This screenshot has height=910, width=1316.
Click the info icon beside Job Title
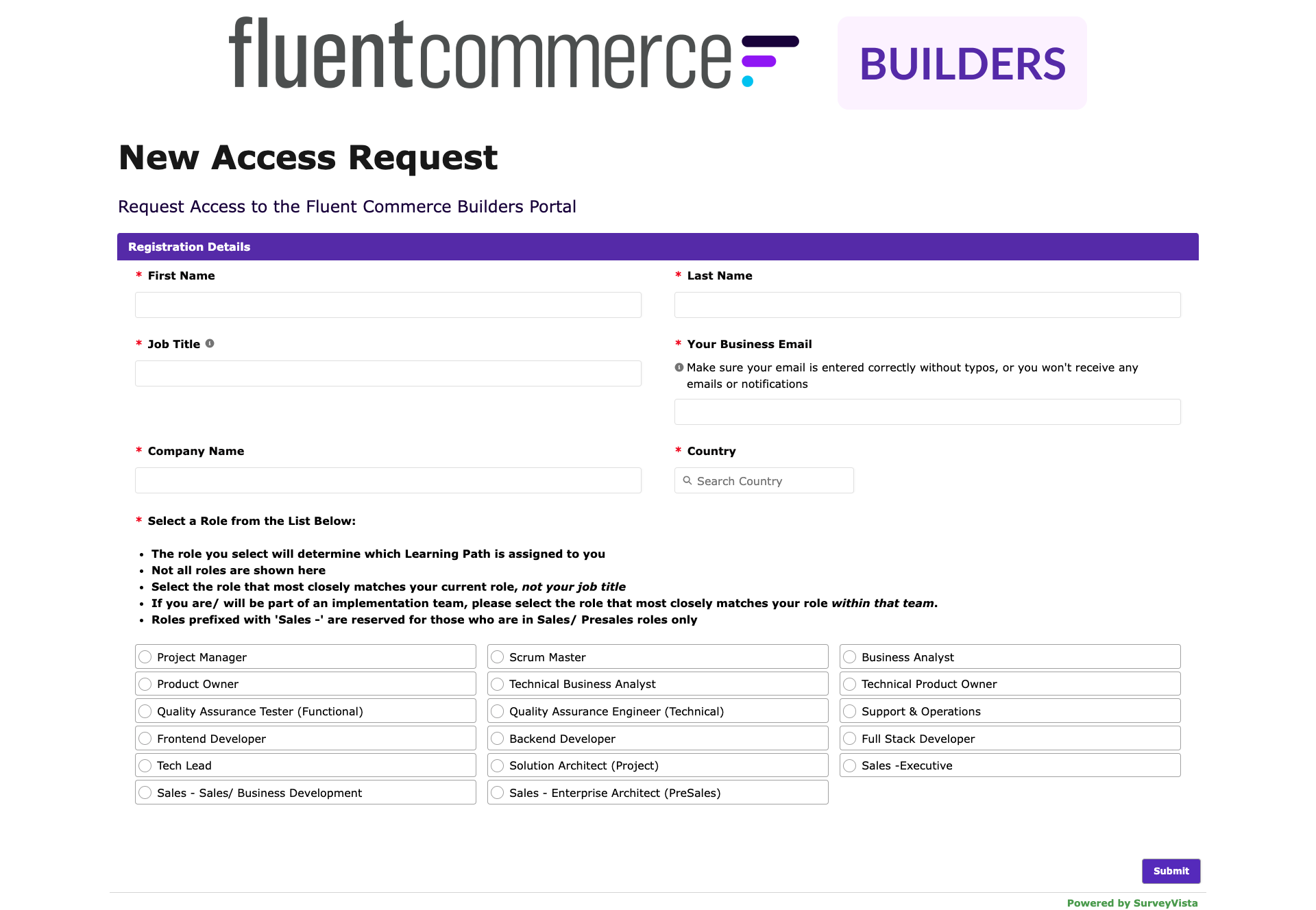(210, 343)
